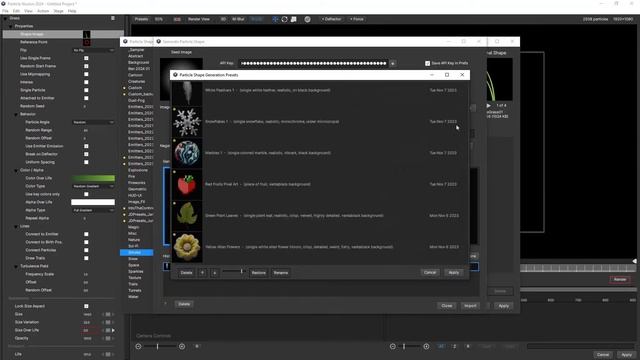
Task: Click the circular rotate toolbar icon
Action: (x=284, y=19)
